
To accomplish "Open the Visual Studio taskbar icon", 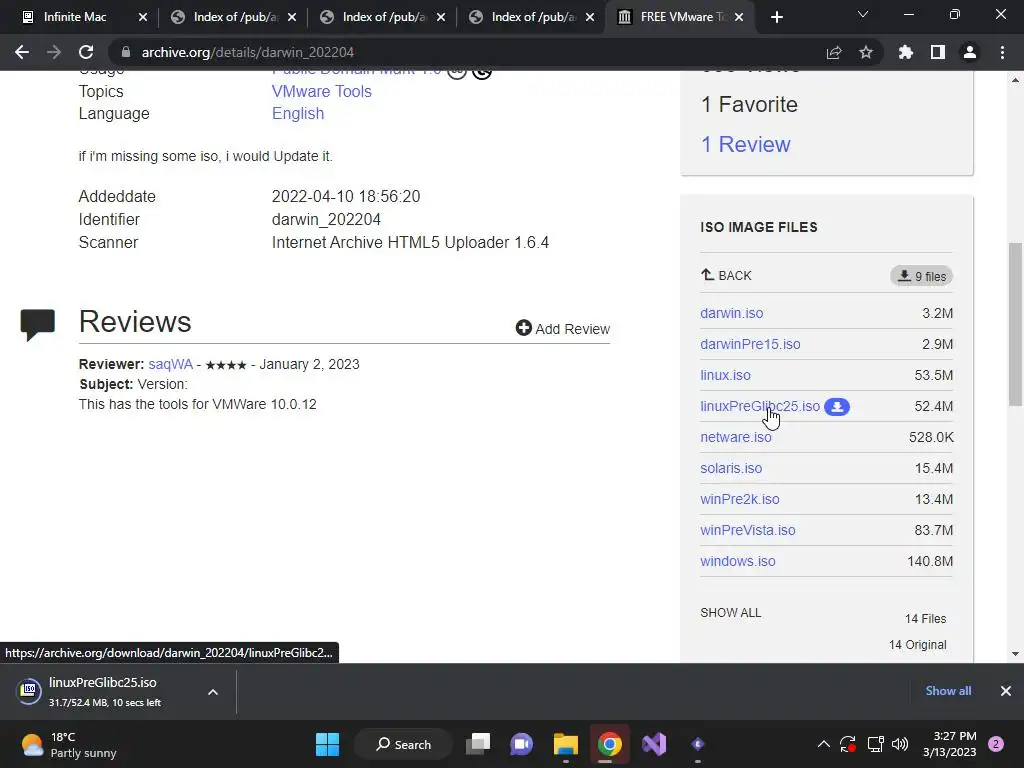I will 654,744.
